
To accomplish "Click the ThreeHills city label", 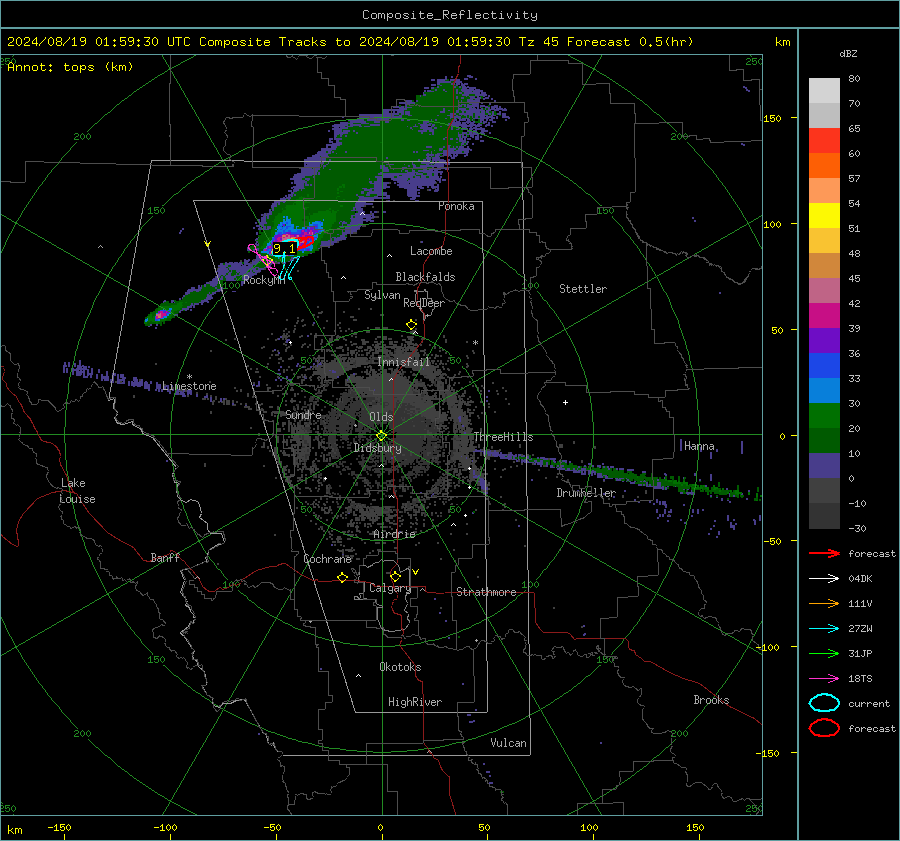I will (503, 437).
